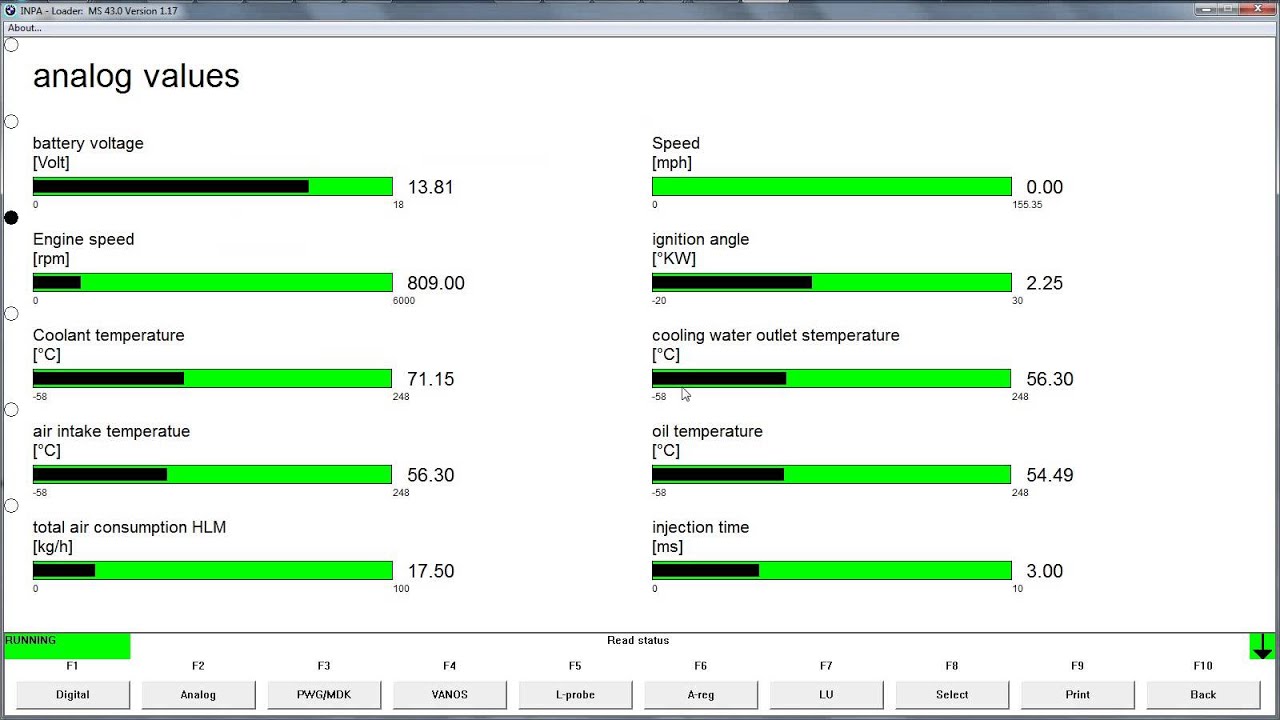Open the Analog values screen
1280x720 pixels.
[198, 694]
